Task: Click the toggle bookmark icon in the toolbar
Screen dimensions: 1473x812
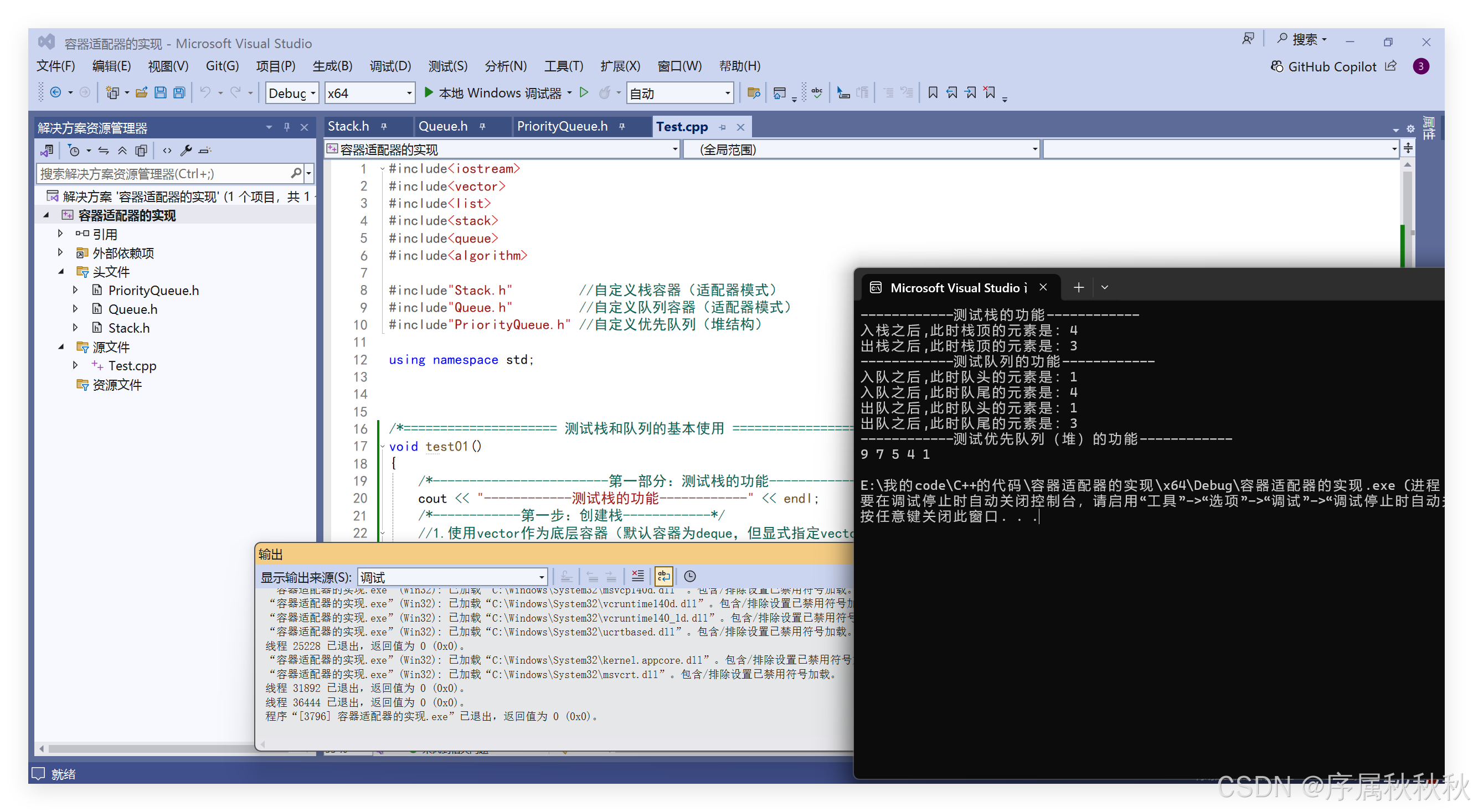Action: tap(933, 92)
